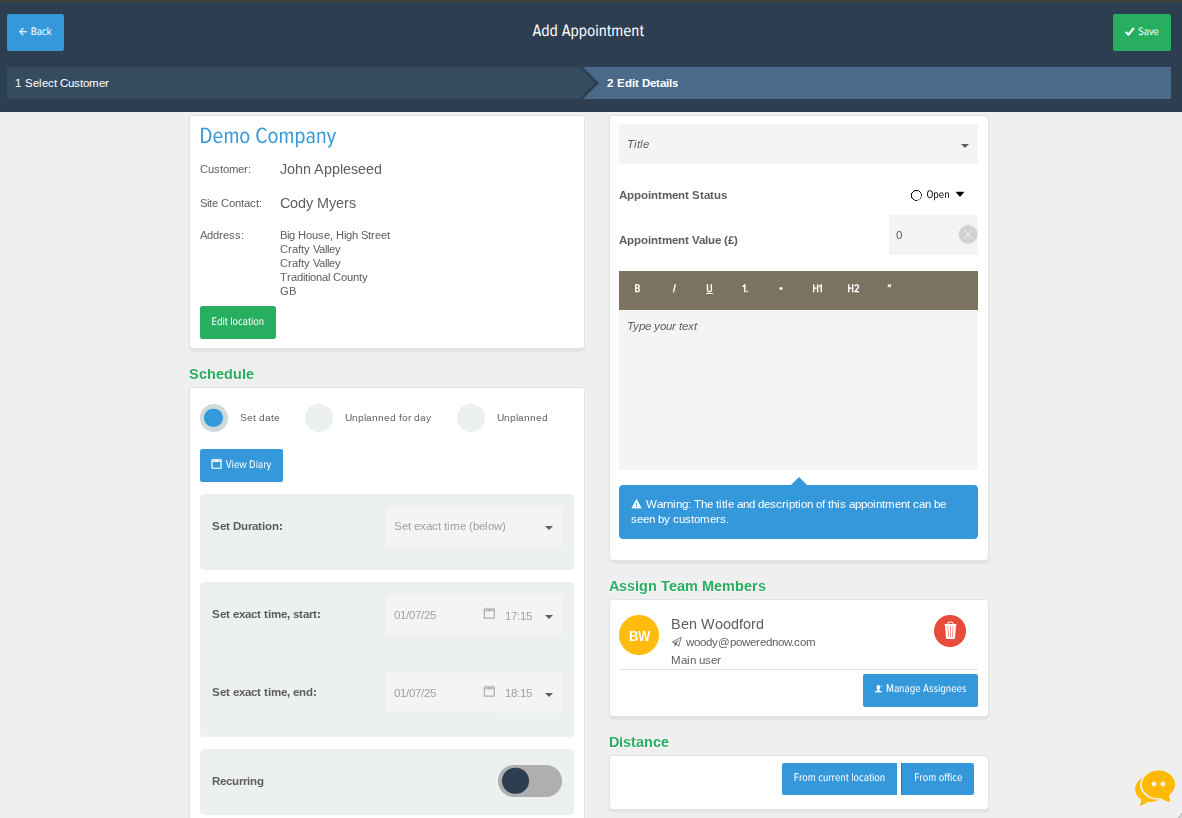Select the Unplanned for day option
1182x818 pixels.
click(x=319, y=418)
